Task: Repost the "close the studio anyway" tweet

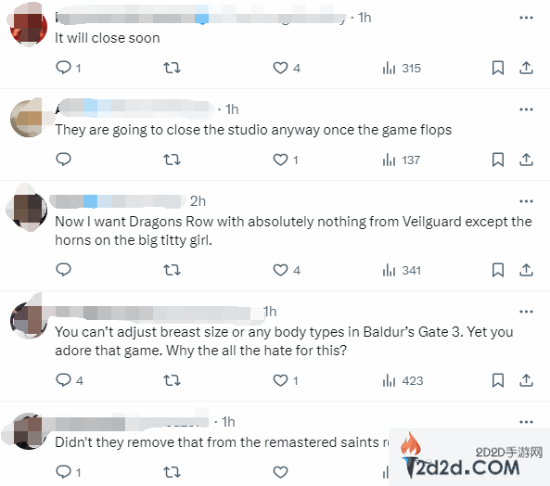Action: (172, 160)
